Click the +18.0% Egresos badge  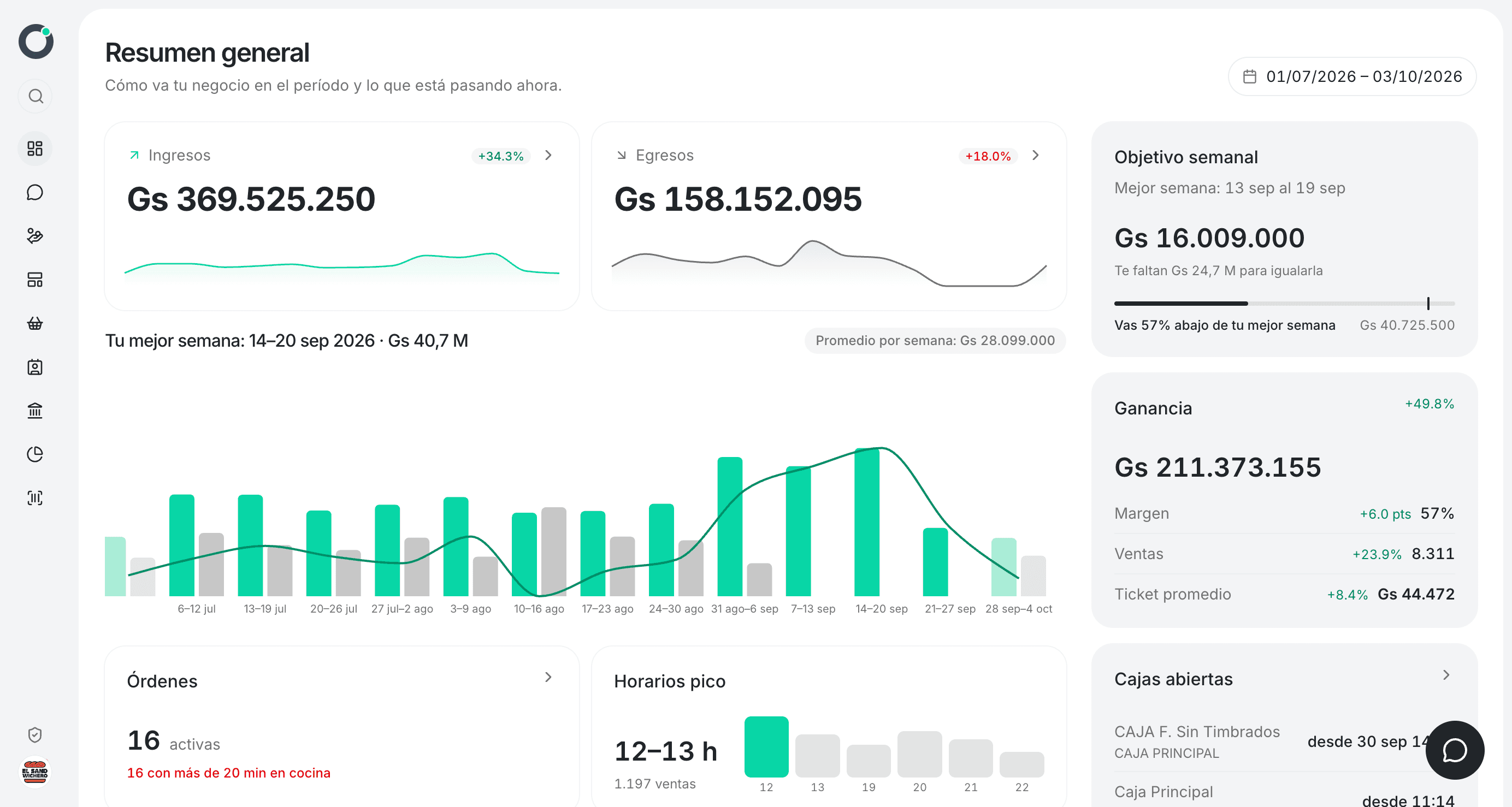coord(988,156)
